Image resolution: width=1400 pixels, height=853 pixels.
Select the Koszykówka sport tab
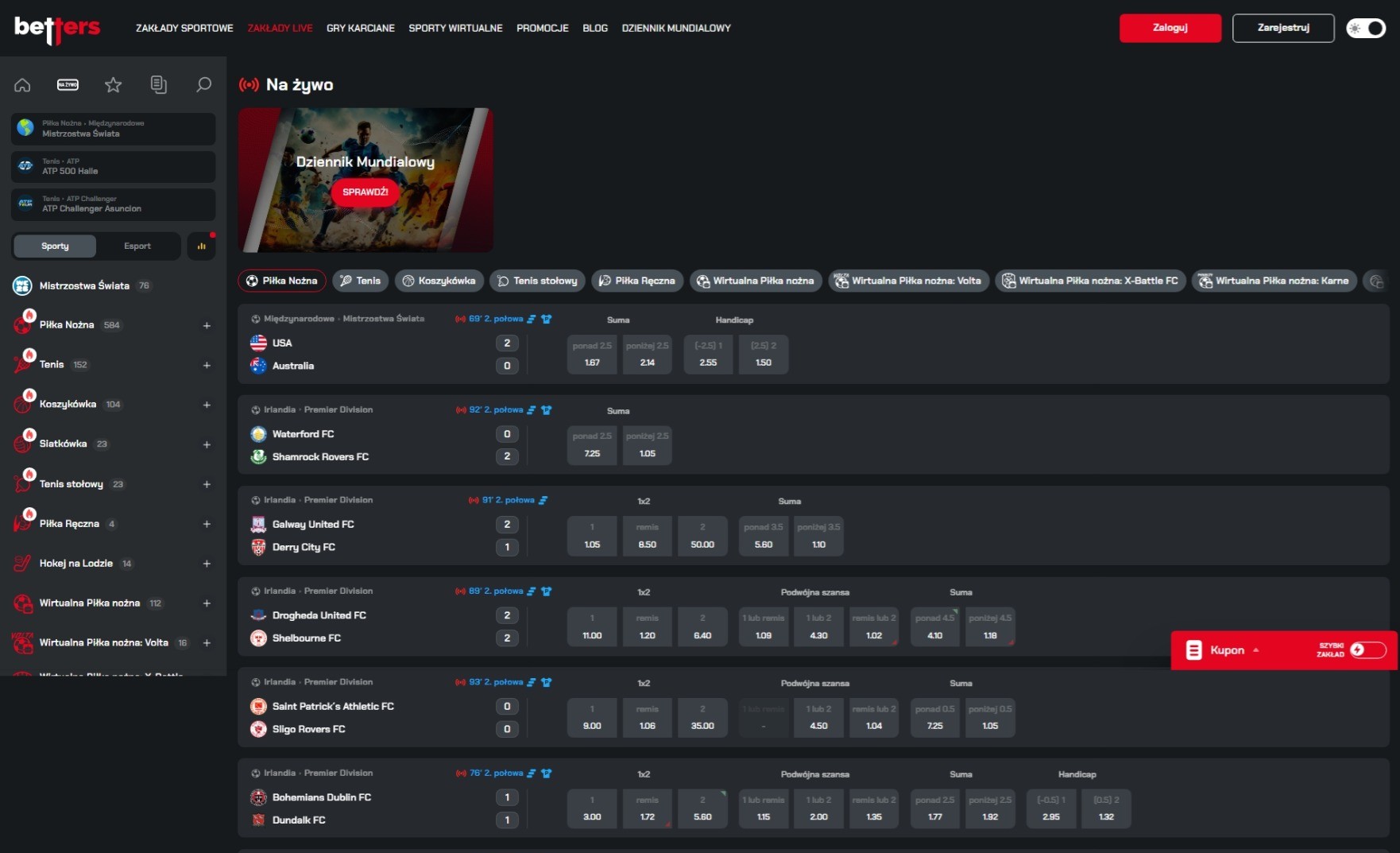(439, 281)
